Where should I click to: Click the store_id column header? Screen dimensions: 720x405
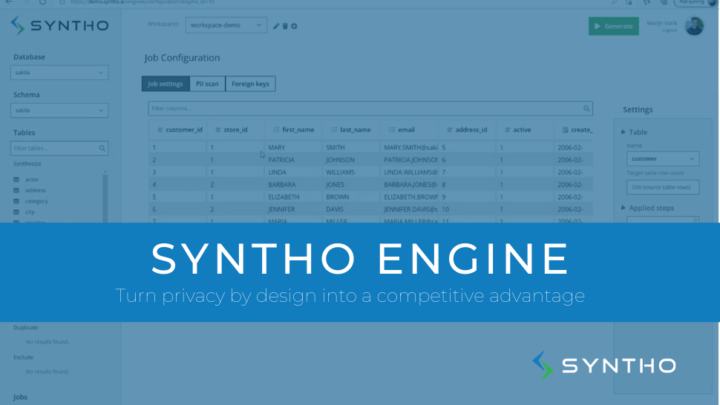[236, 130]
